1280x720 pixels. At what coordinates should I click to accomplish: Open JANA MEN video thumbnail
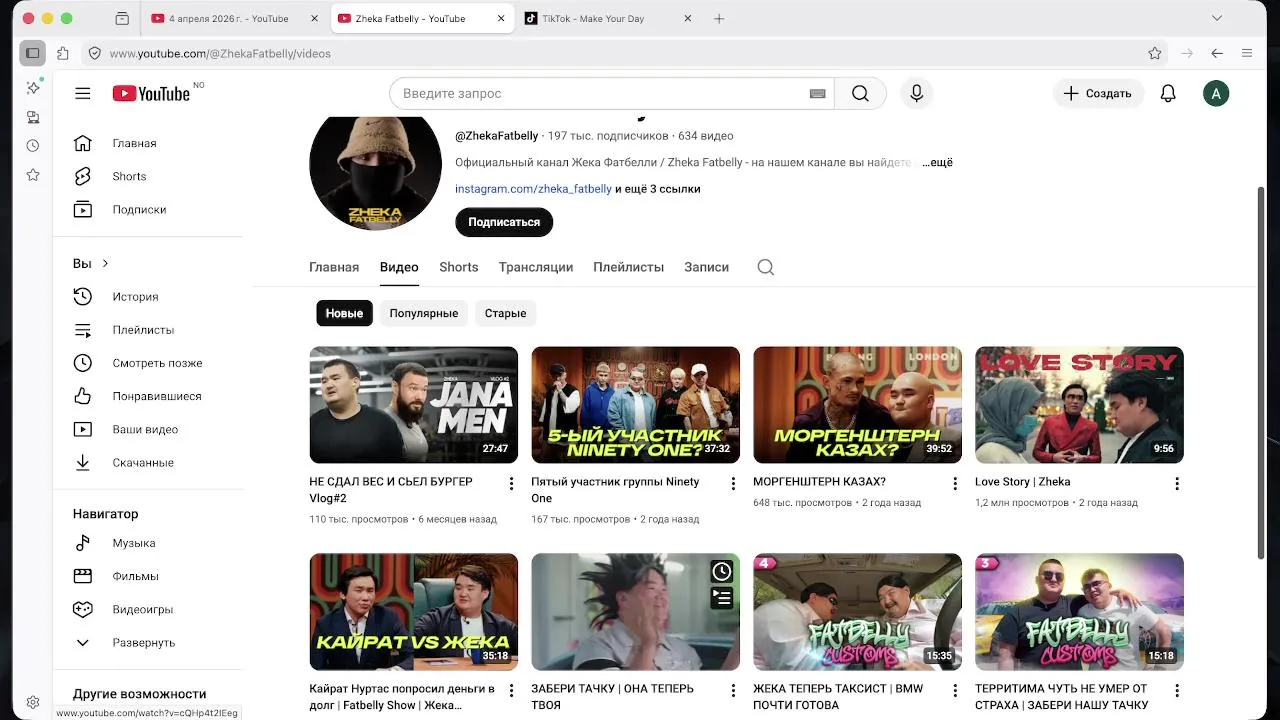(413, 404)
